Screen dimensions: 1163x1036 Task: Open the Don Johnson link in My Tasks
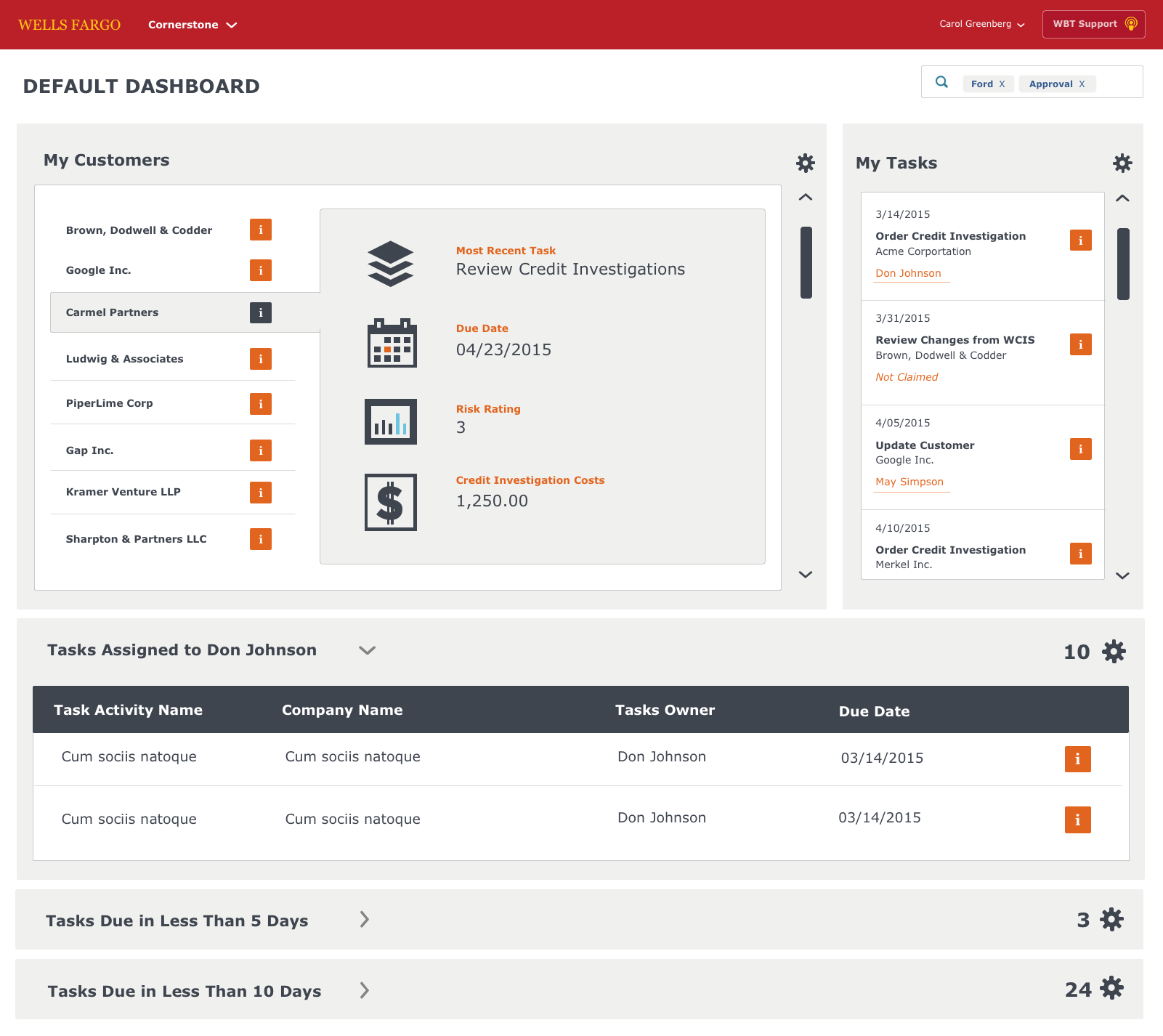click(910, 273)
